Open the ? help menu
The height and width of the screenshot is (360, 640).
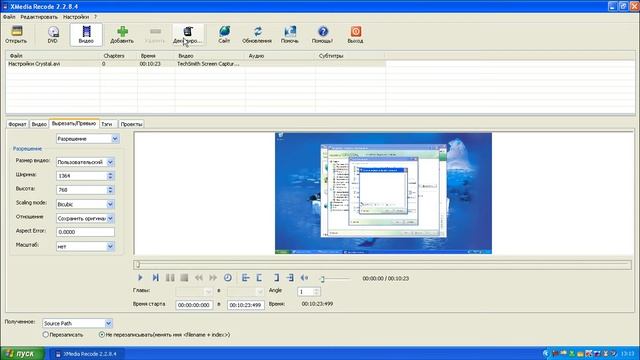point(96,17)
